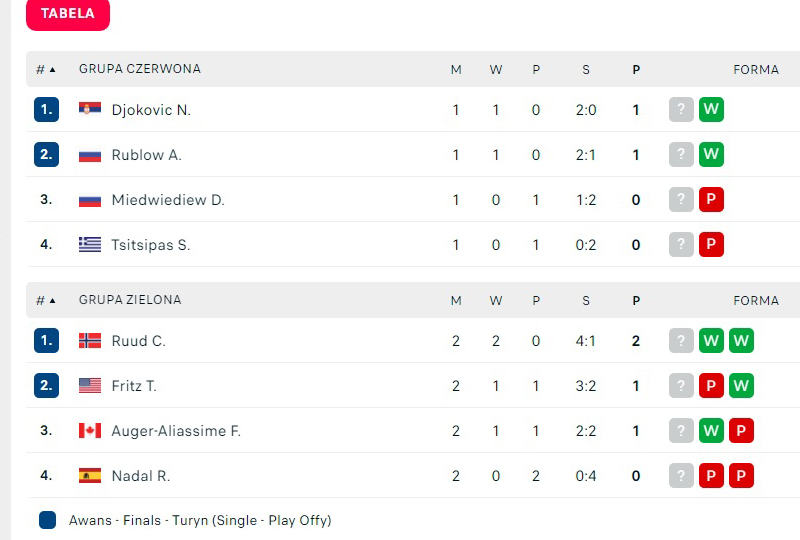The height and width of the screenshot is (540, 800).
Task: Click the Canadian flag beside Auger-Aliassime
Action: 90,431
